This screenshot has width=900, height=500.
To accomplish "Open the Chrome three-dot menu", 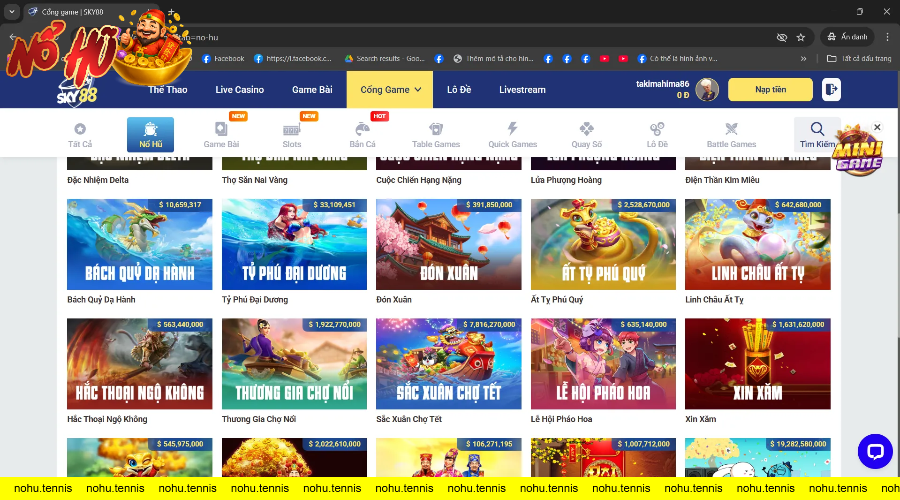I will point(884,37).
